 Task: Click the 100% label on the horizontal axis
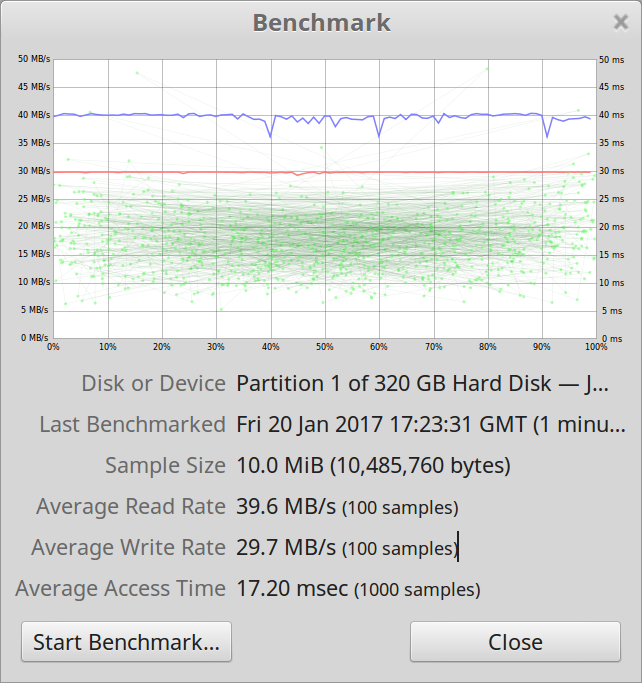coord(595,347)
